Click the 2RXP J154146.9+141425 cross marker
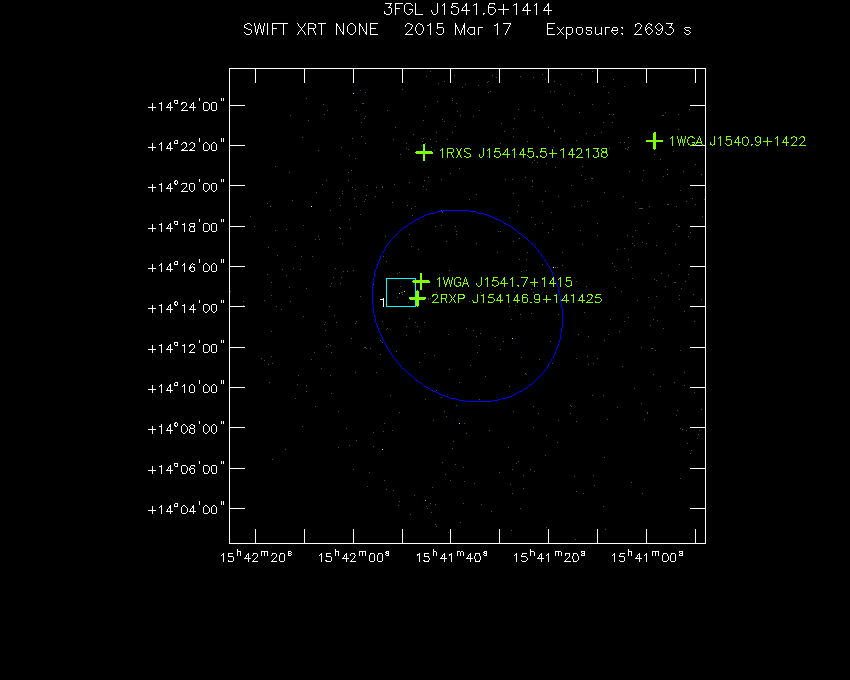 pyautogui.click(x=417, y=298)
